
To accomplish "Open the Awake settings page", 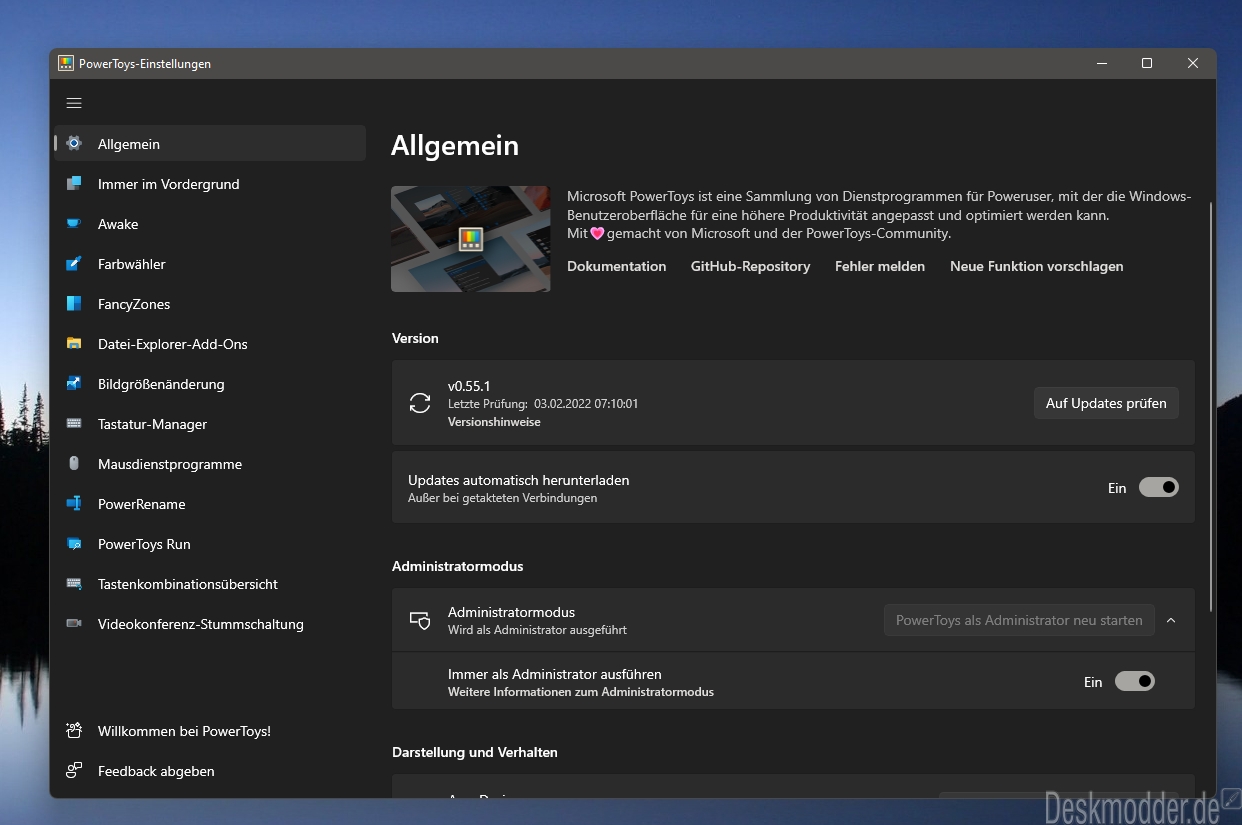I will click(x=210, y=224).
